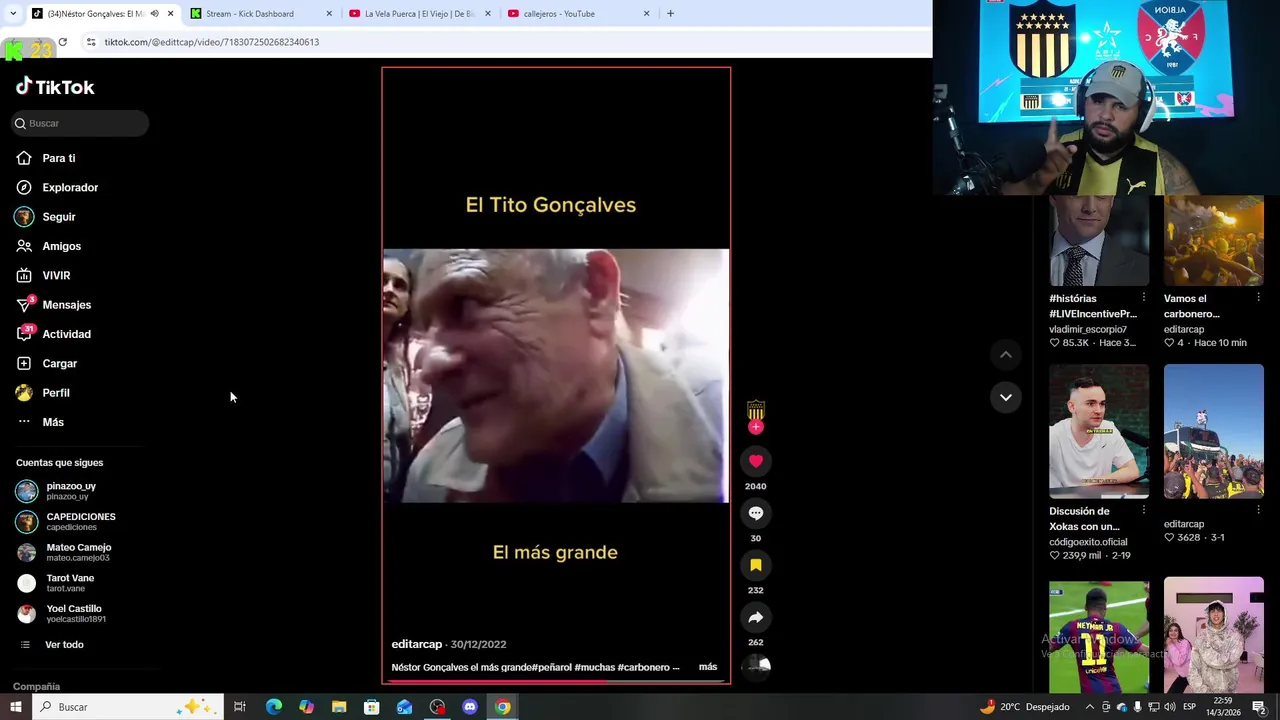The width and height of the screenshot is (1280, 720).
Task: Share the video with arrow icon
Action: pos(756,617)
